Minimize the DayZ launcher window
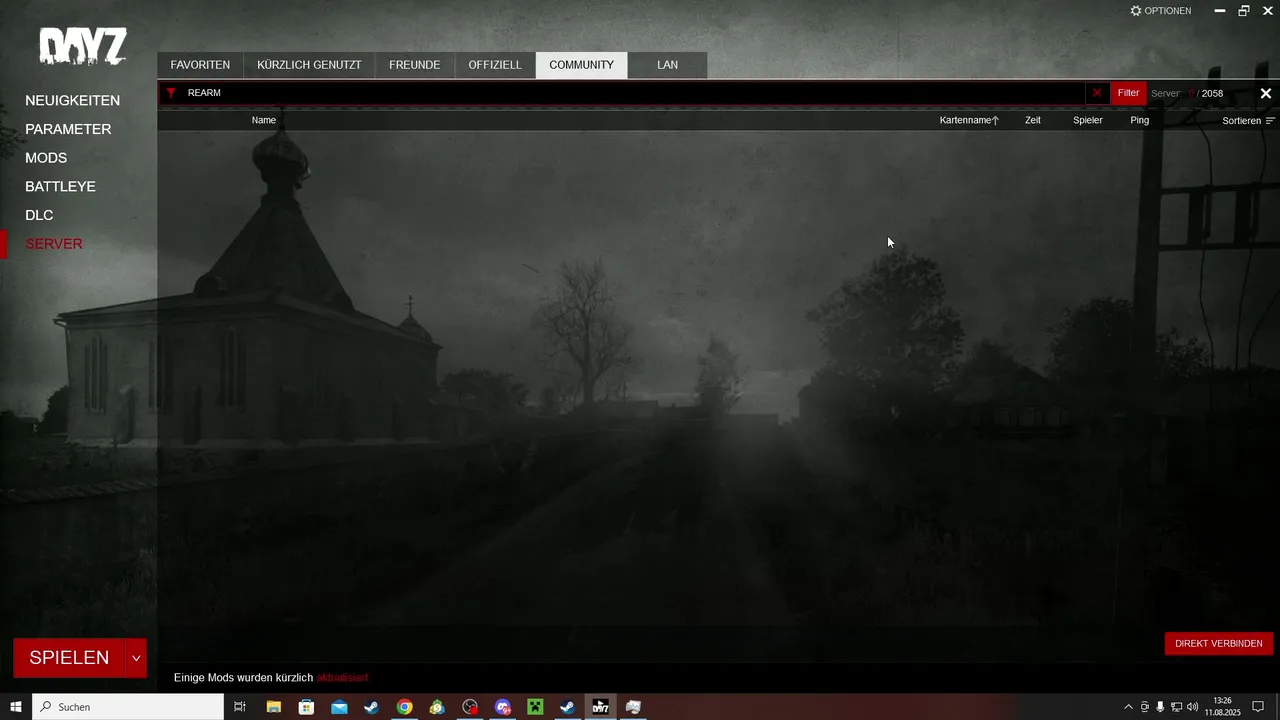Viewport: 1280px width, 720px height. click(x=1220, y=11)
